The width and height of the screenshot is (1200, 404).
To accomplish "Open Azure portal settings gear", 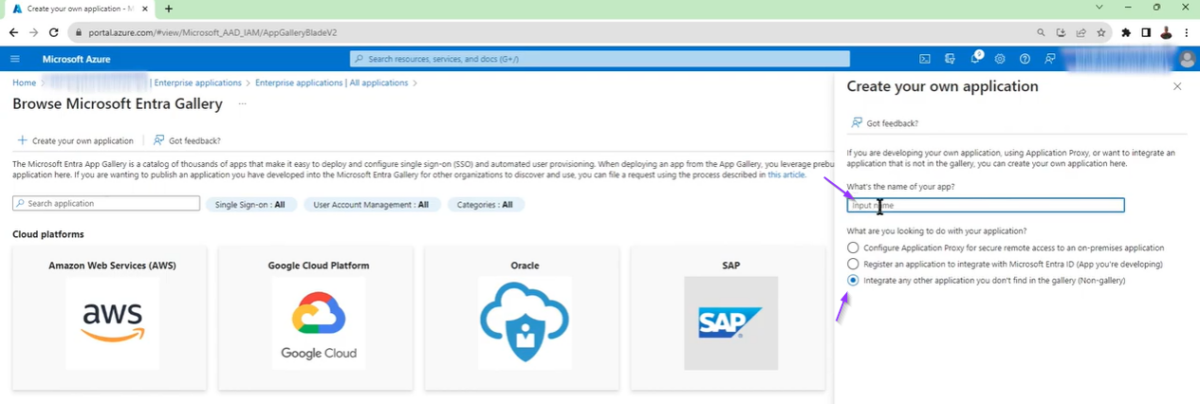I will [x=999, y=59].
